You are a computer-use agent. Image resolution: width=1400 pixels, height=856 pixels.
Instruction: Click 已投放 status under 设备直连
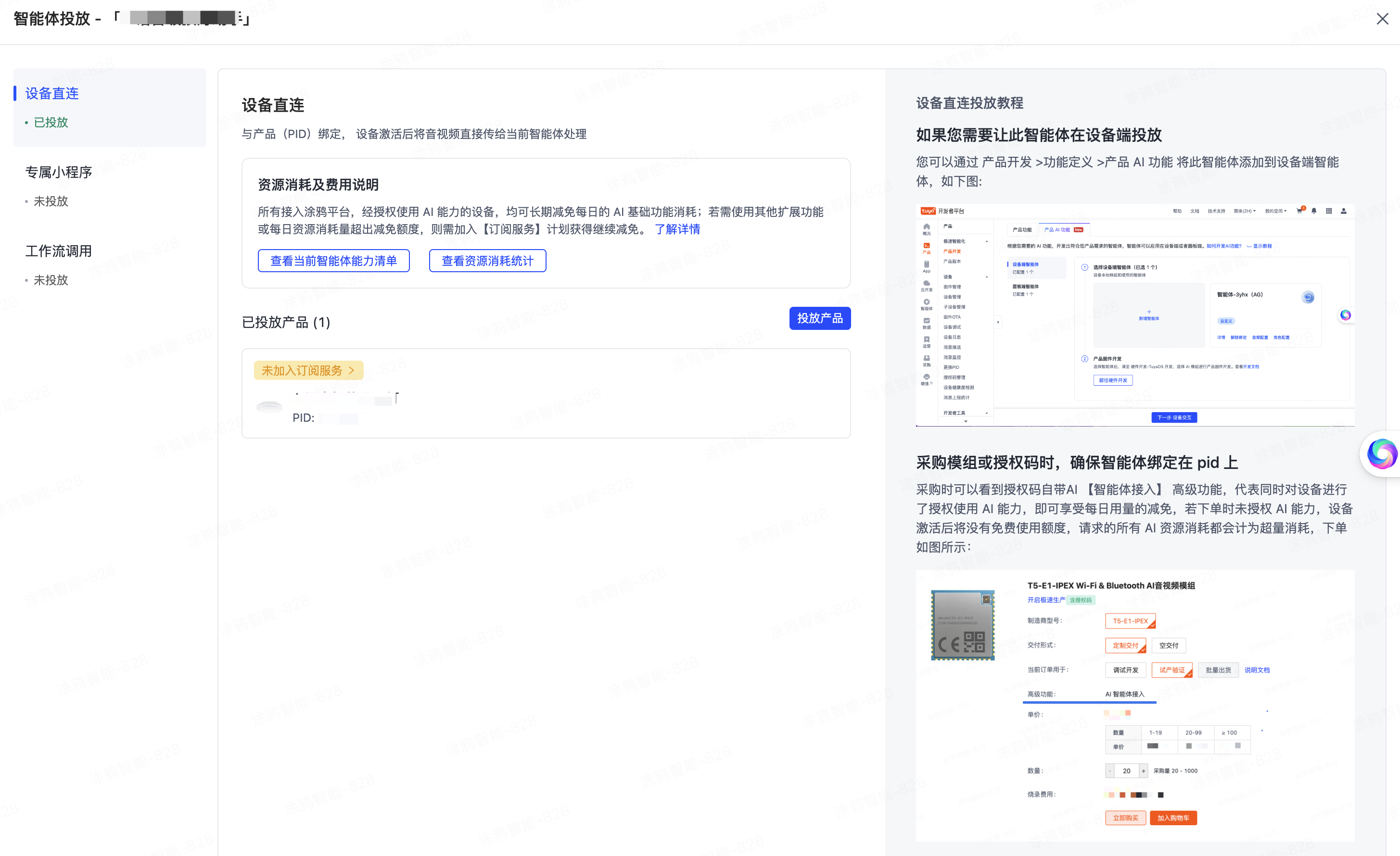click(x=51, y=122)
